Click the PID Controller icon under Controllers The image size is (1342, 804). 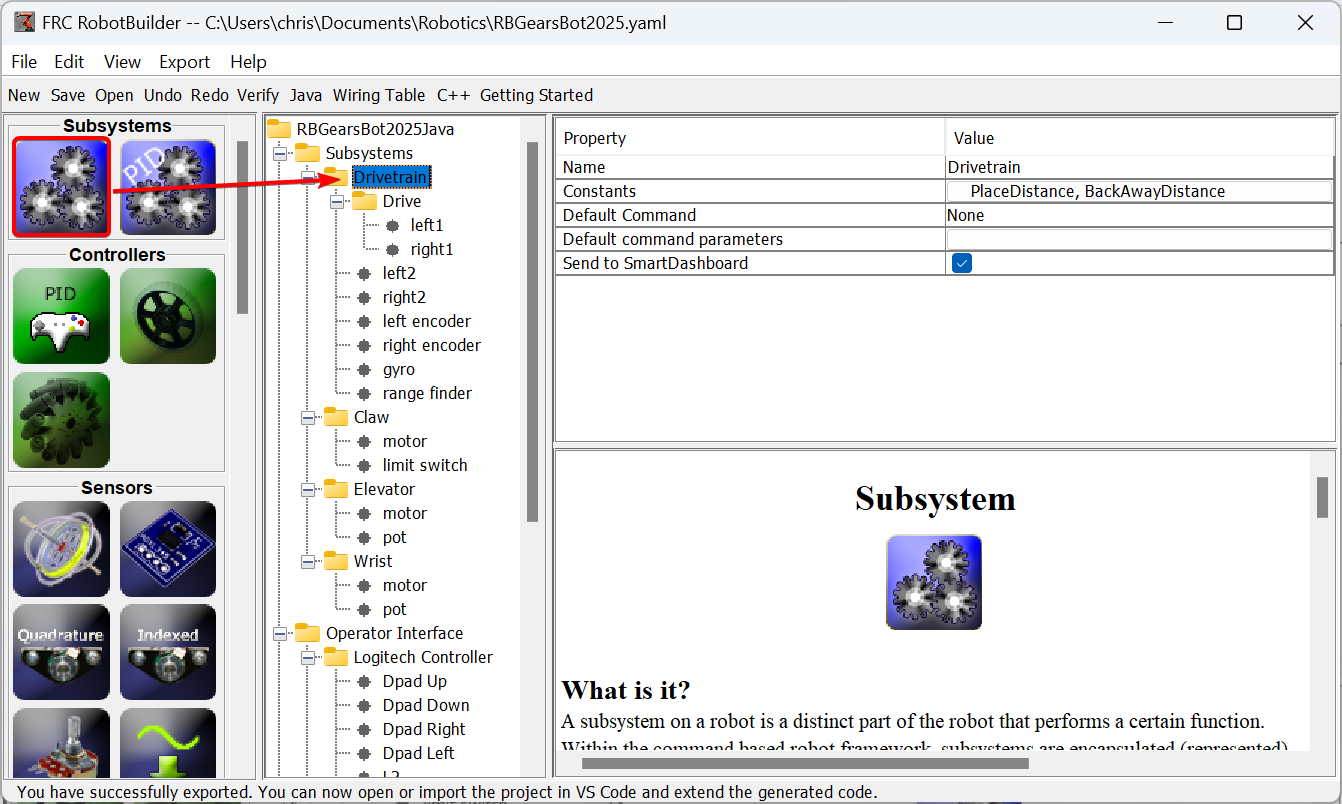61,315
